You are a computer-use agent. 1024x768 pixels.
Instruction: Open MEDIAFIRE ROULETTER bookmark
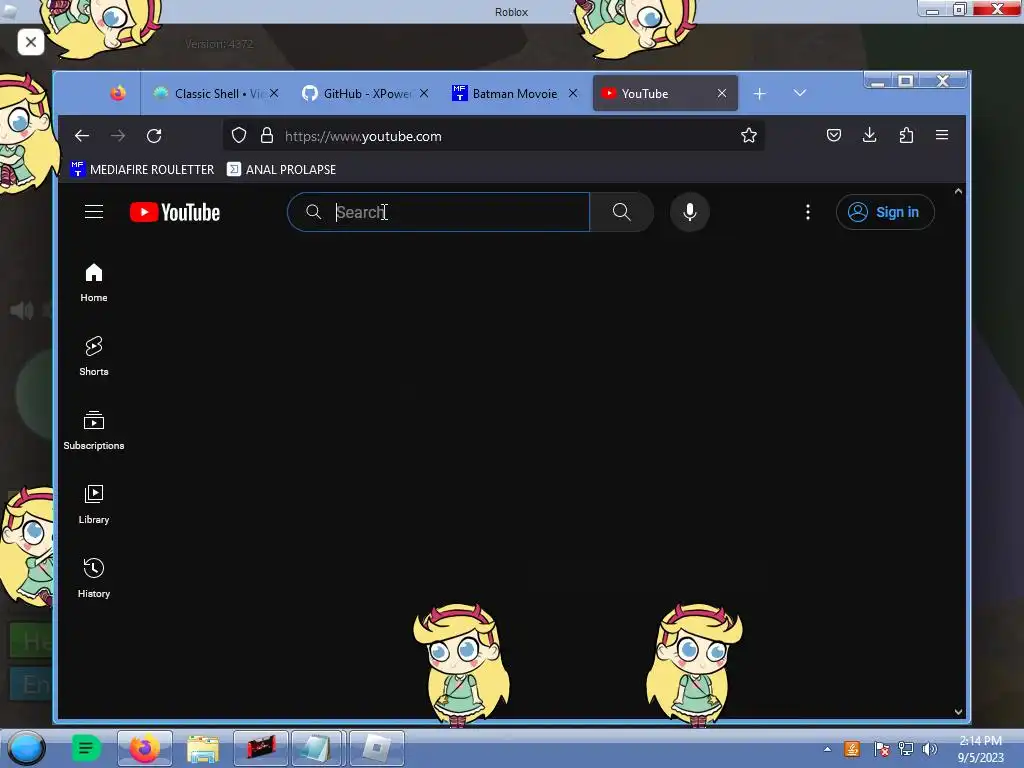pyautogui.click(x=142, y=169)
